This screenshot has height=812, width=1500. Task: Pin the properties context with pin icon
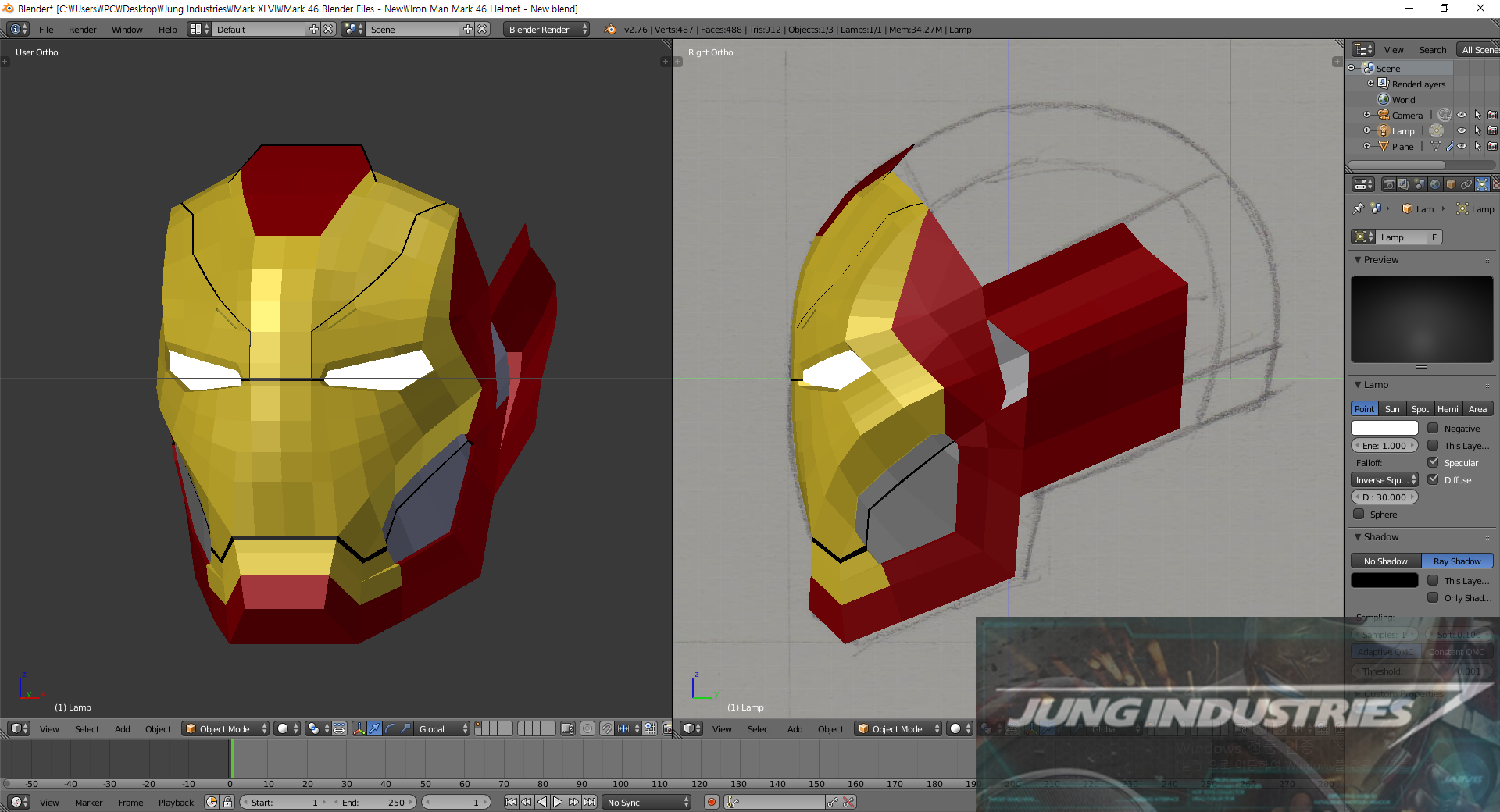[x=1358, y=208]
